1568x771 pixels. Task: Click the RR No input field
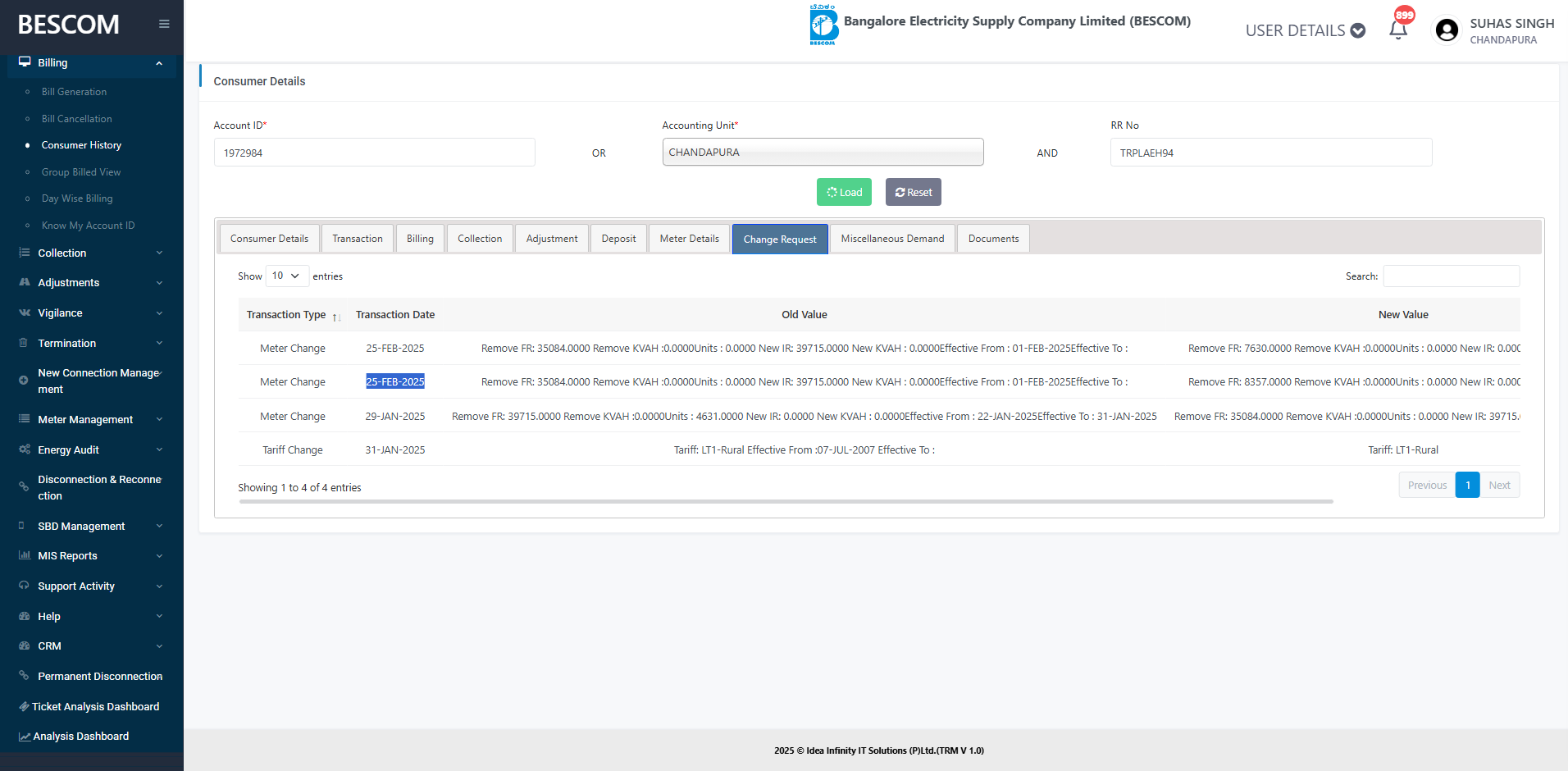[x=1271, y=153]
